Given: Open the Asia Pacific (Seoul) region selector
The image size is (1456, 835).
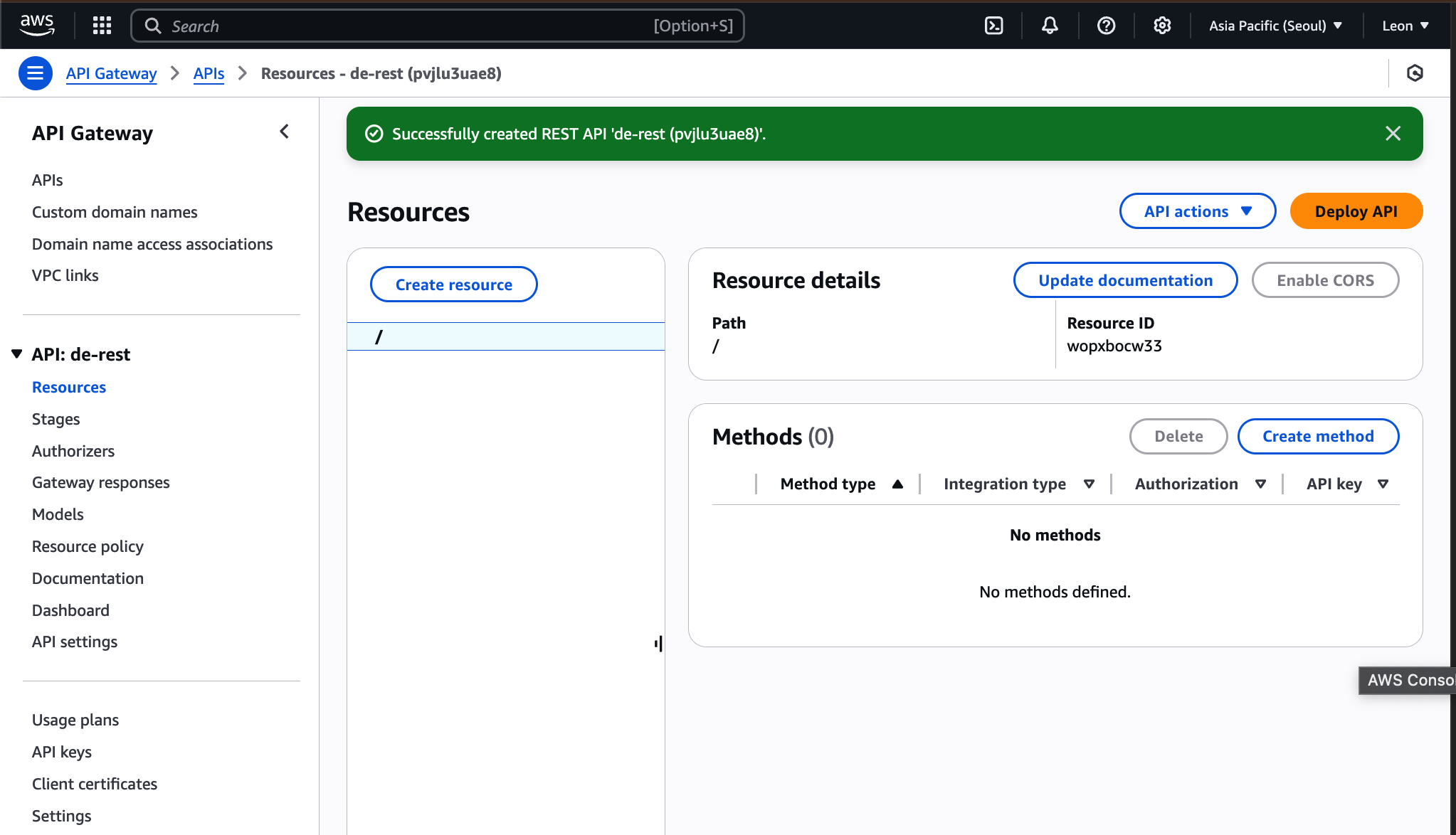Looking at the screenshot, I should pyautogui.click(x=1275, y=26).
